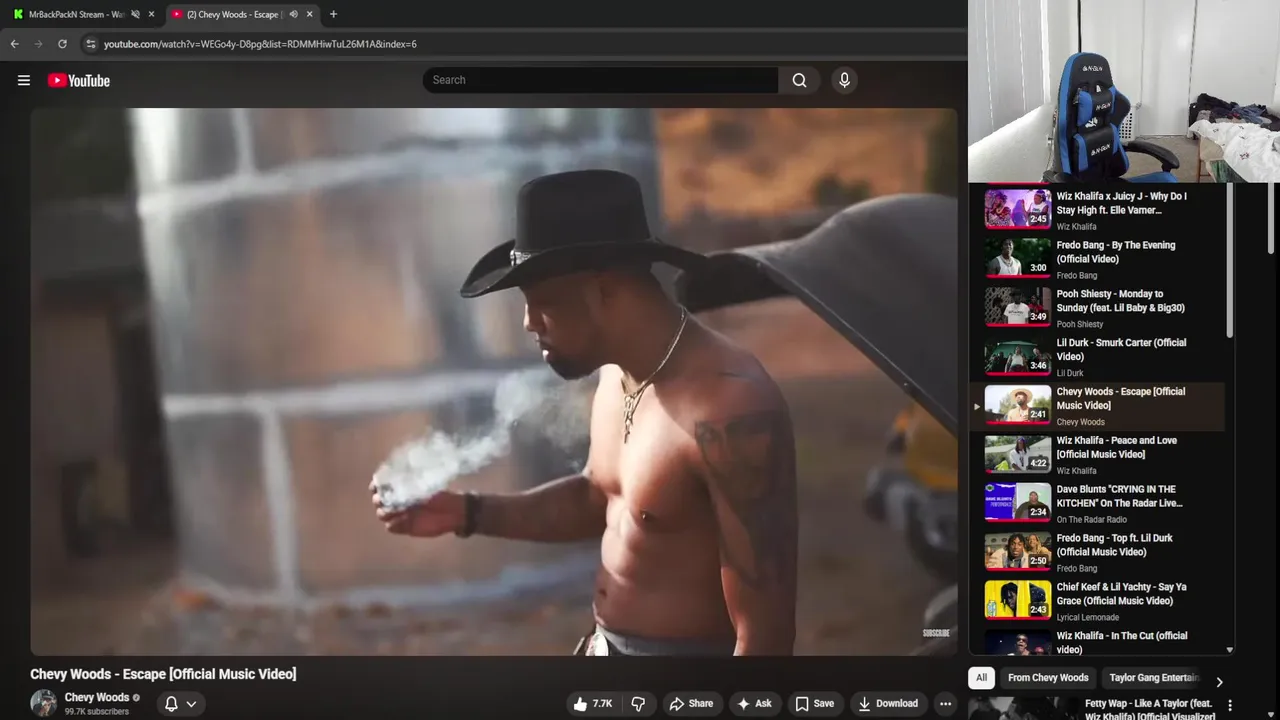1280x720 pixels.
Task: Open more actions three-dot menu under video
Action: click(945, 703)
